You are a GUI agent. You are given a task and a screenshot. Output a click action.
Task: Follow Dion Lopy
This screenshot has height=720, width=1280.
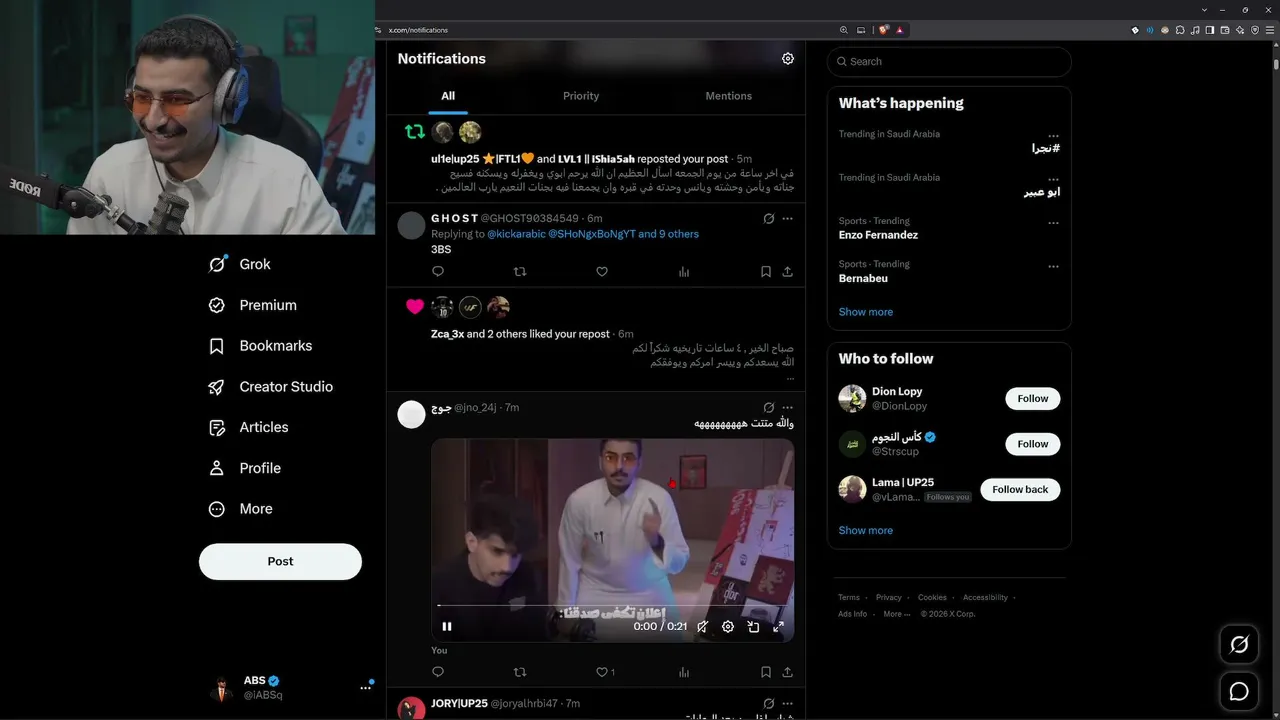tap(1033, 399)
